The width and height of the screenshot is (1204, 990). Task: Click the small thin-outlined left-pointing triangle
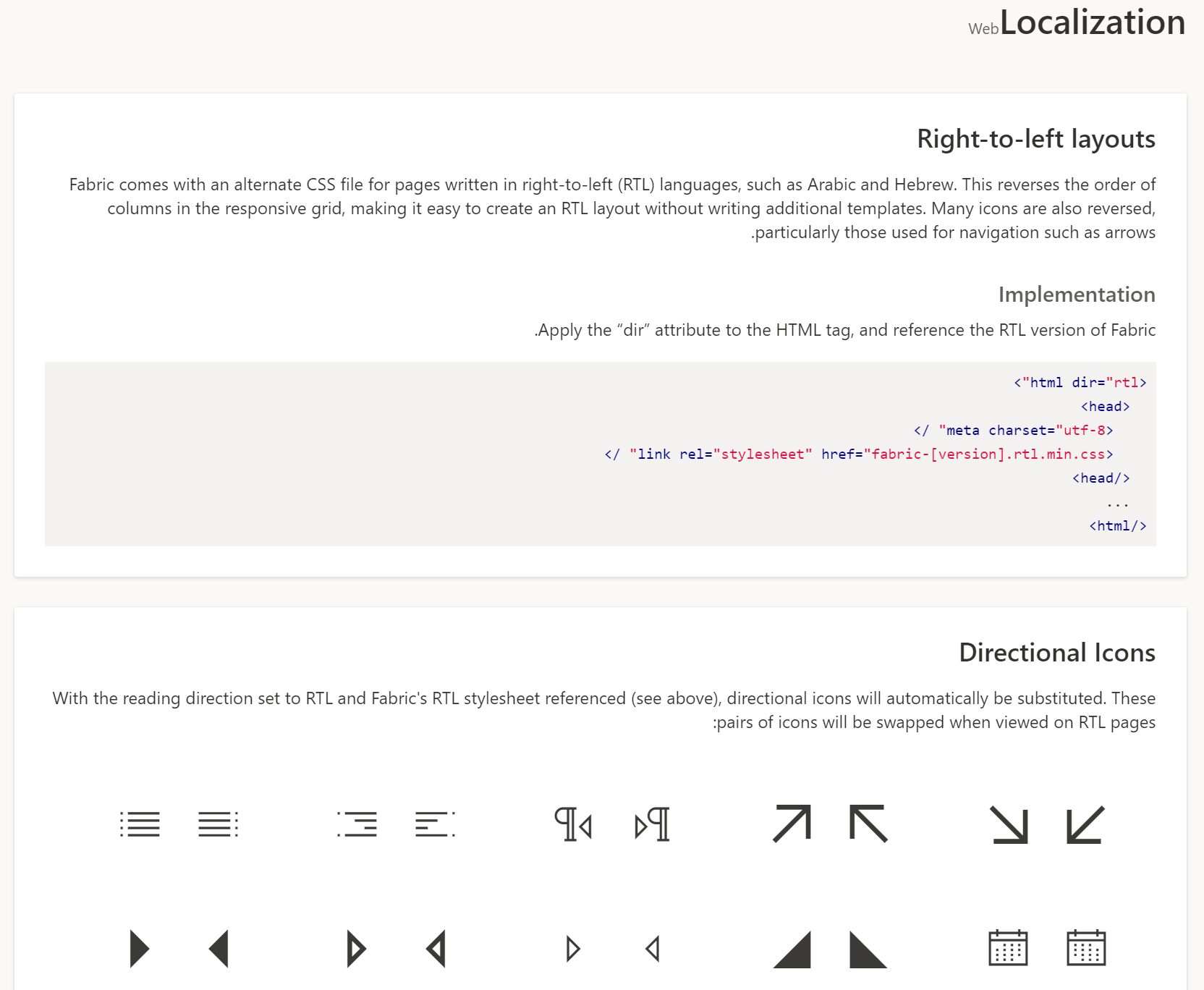point(652,949)
